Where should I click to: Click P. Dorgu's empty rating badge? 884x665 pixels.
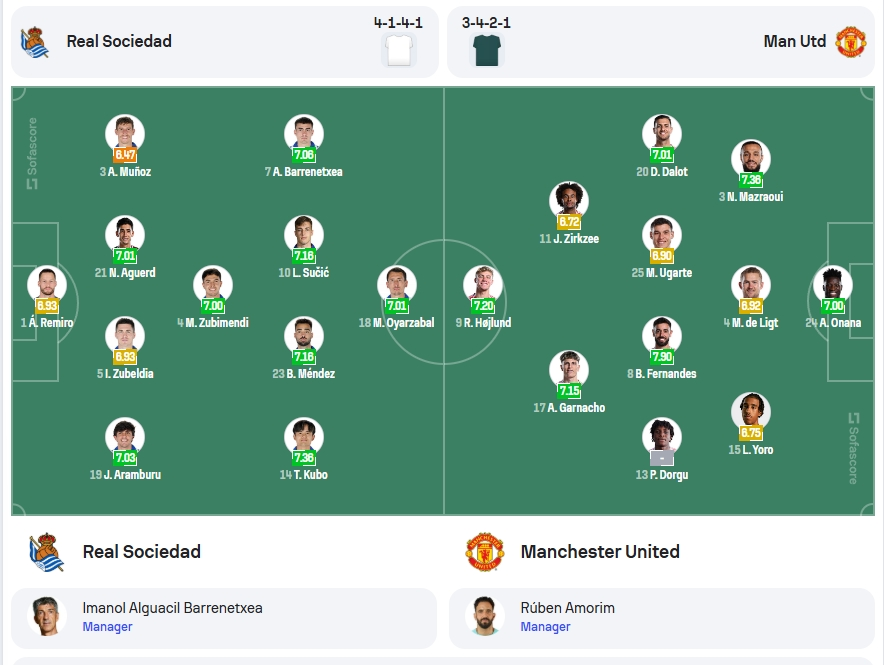tap(662, 458)
